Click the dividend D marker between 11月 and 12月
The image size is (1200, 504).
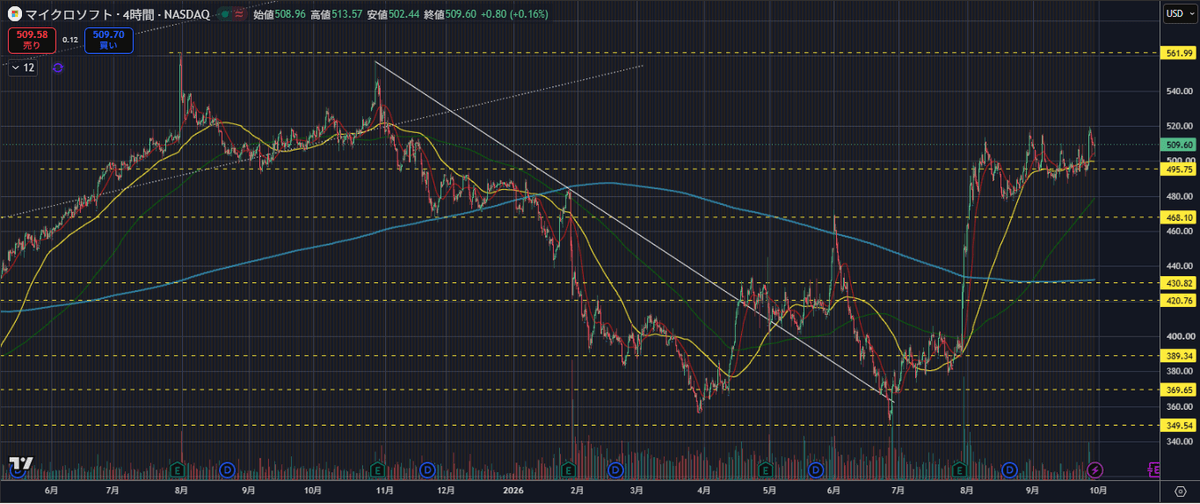coord(428,468)
